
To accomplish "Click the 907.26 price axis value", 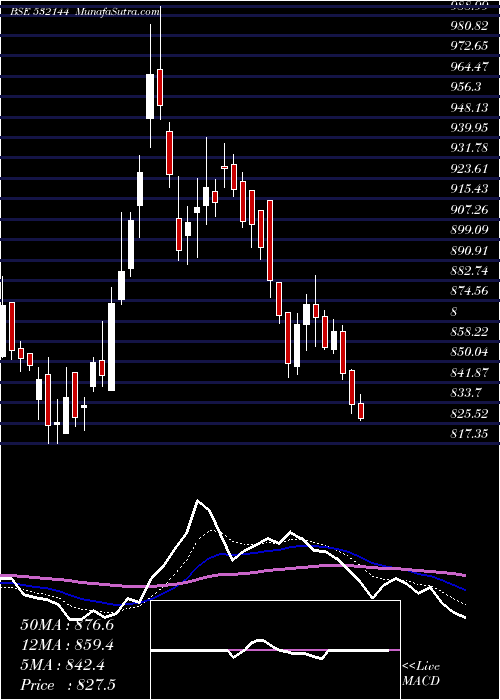I will [469, 210].
